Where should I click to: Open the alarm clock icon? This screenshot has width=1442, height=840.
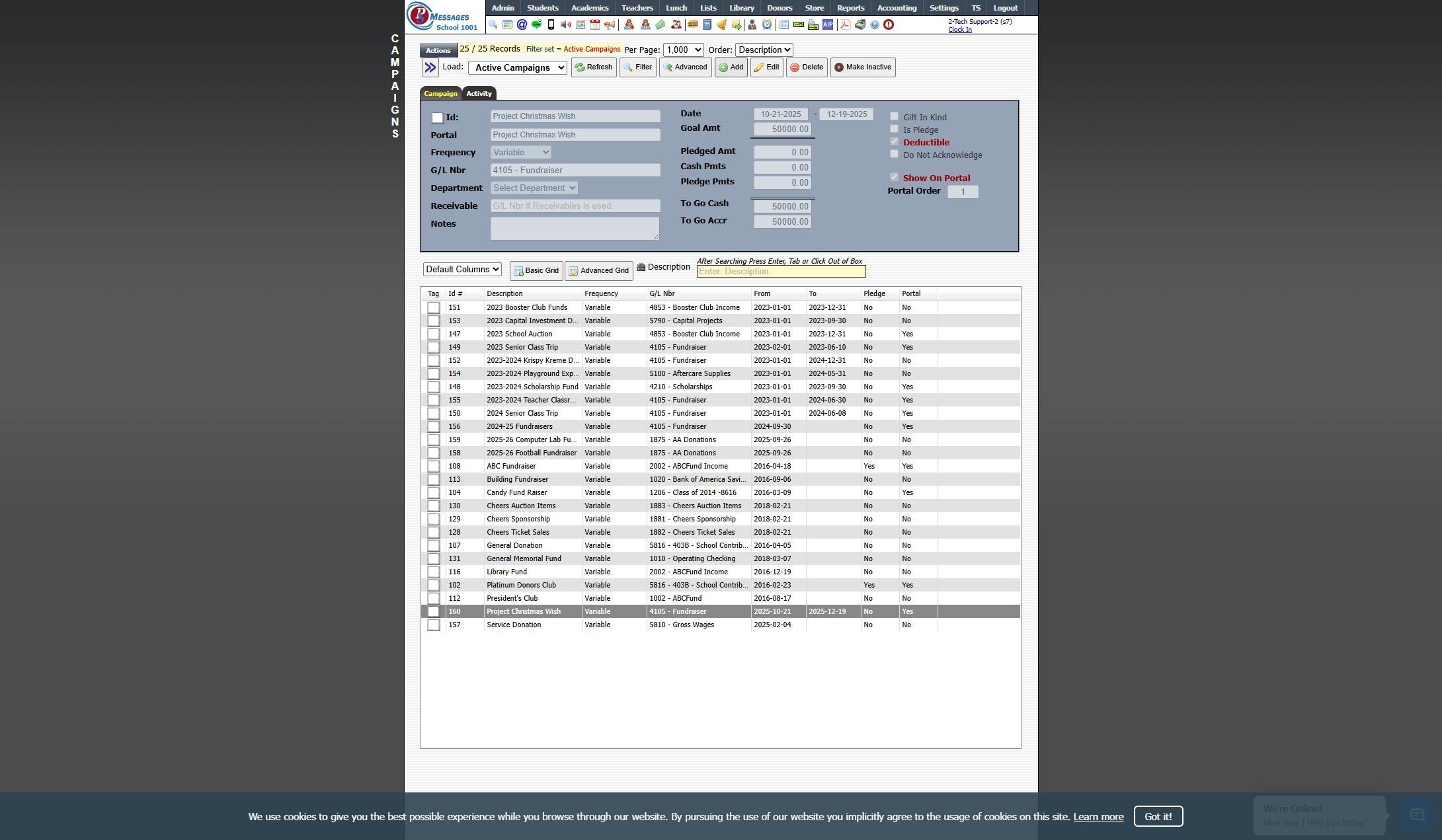(x=766, y=24)
